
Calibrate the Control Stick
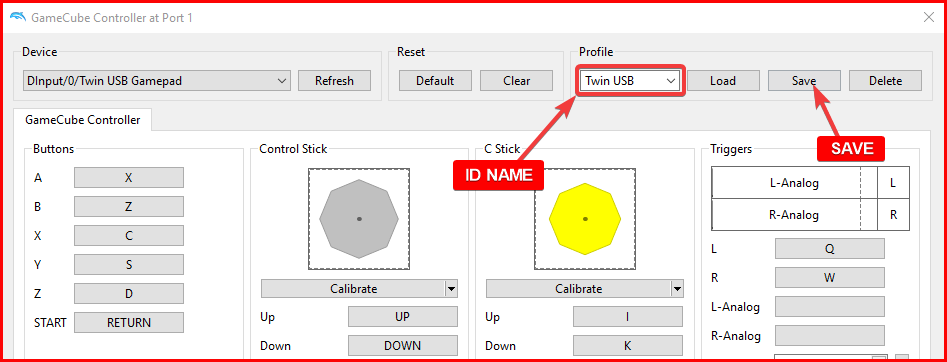coord(353,289)
